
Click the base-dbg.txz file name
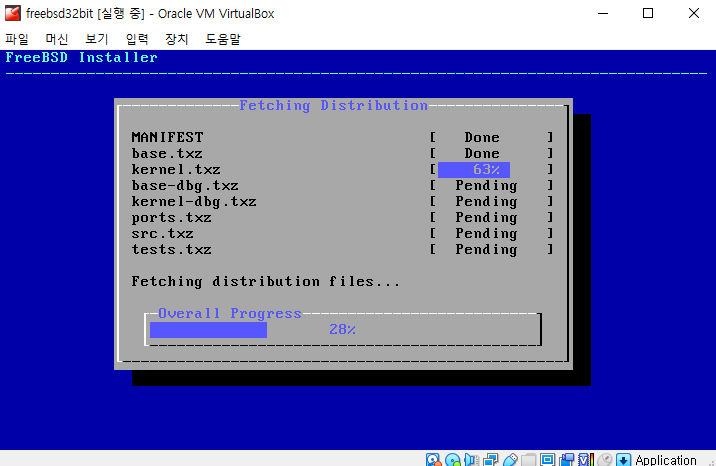tap(185, 186)
